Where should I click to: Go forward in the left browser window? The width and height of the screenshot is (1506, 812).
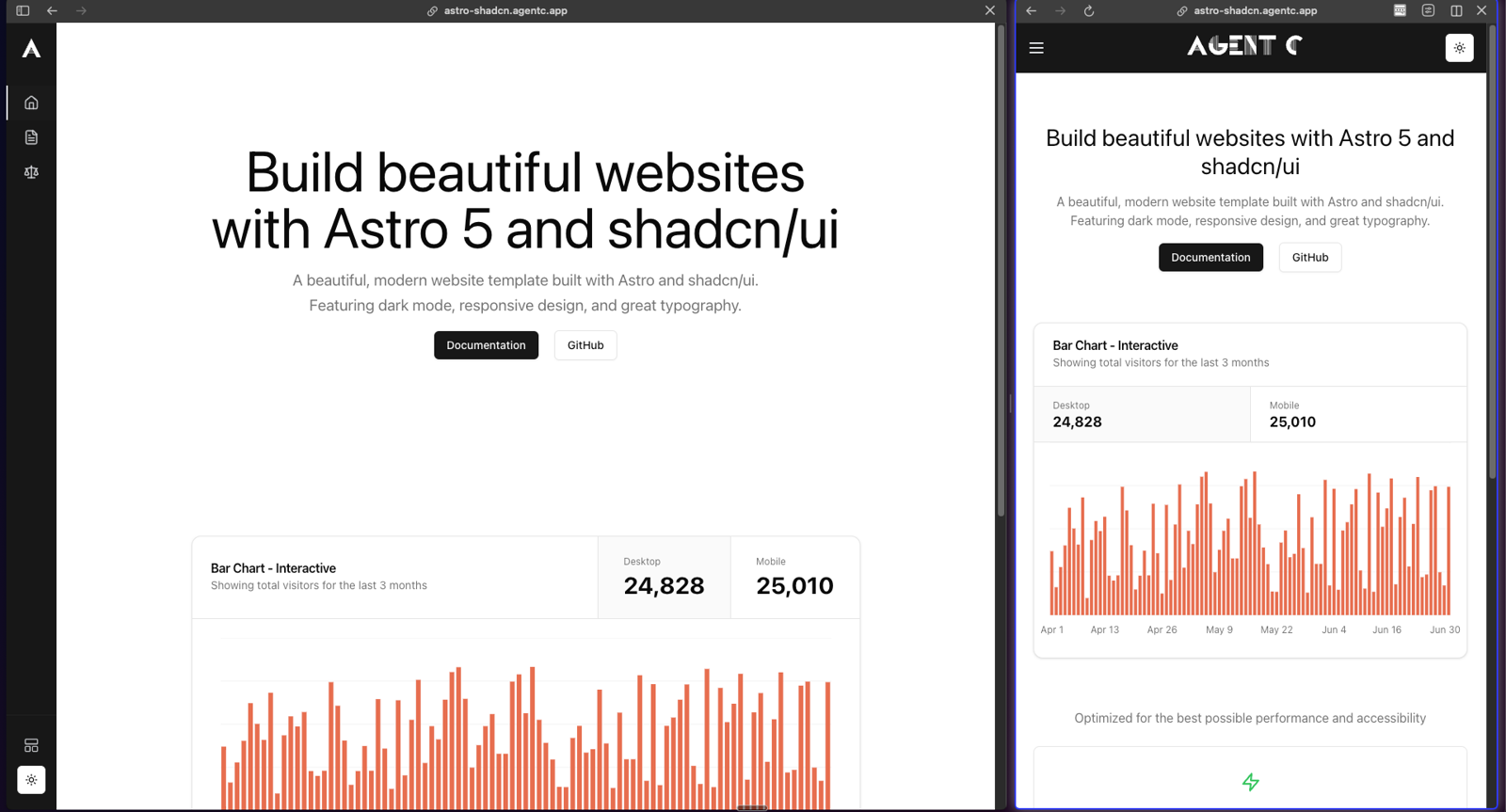click(x=81, y=11)
